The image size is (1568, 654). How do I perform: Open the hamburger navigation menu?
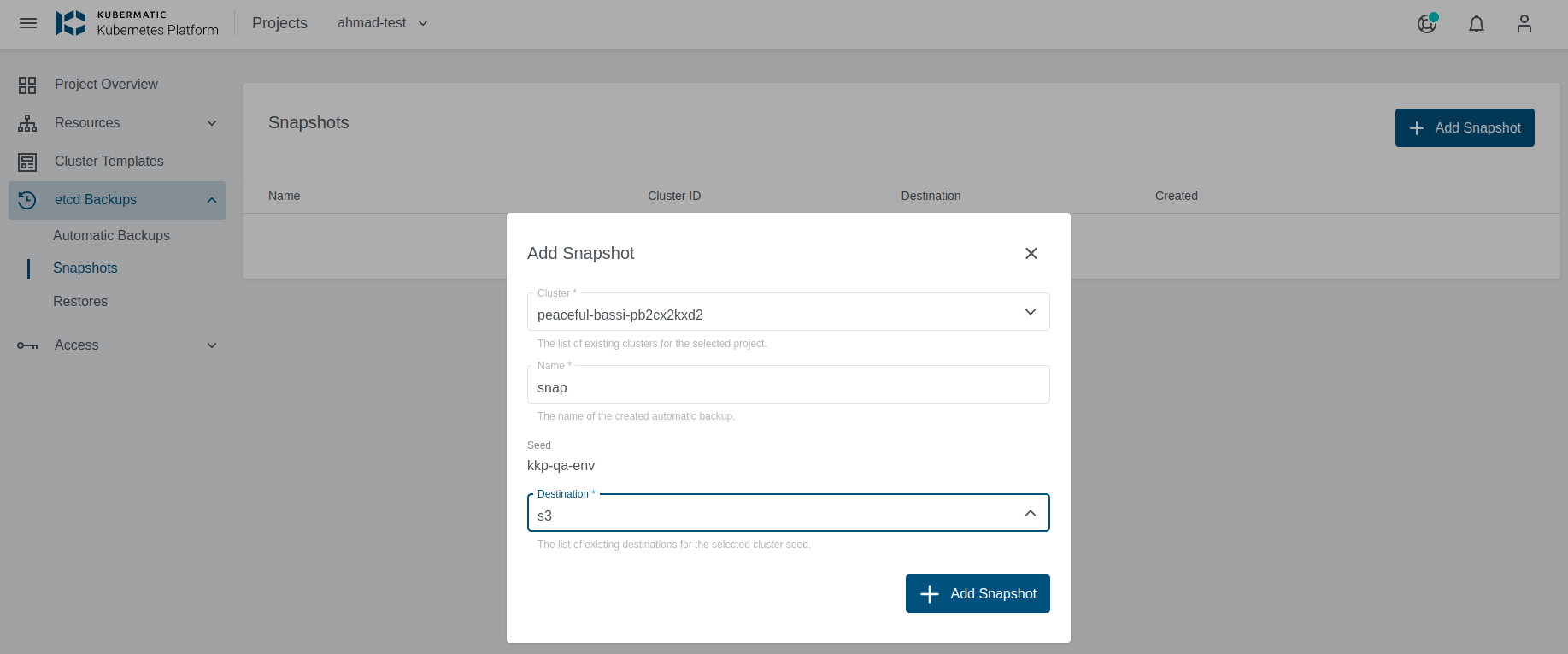click(28, 23)
